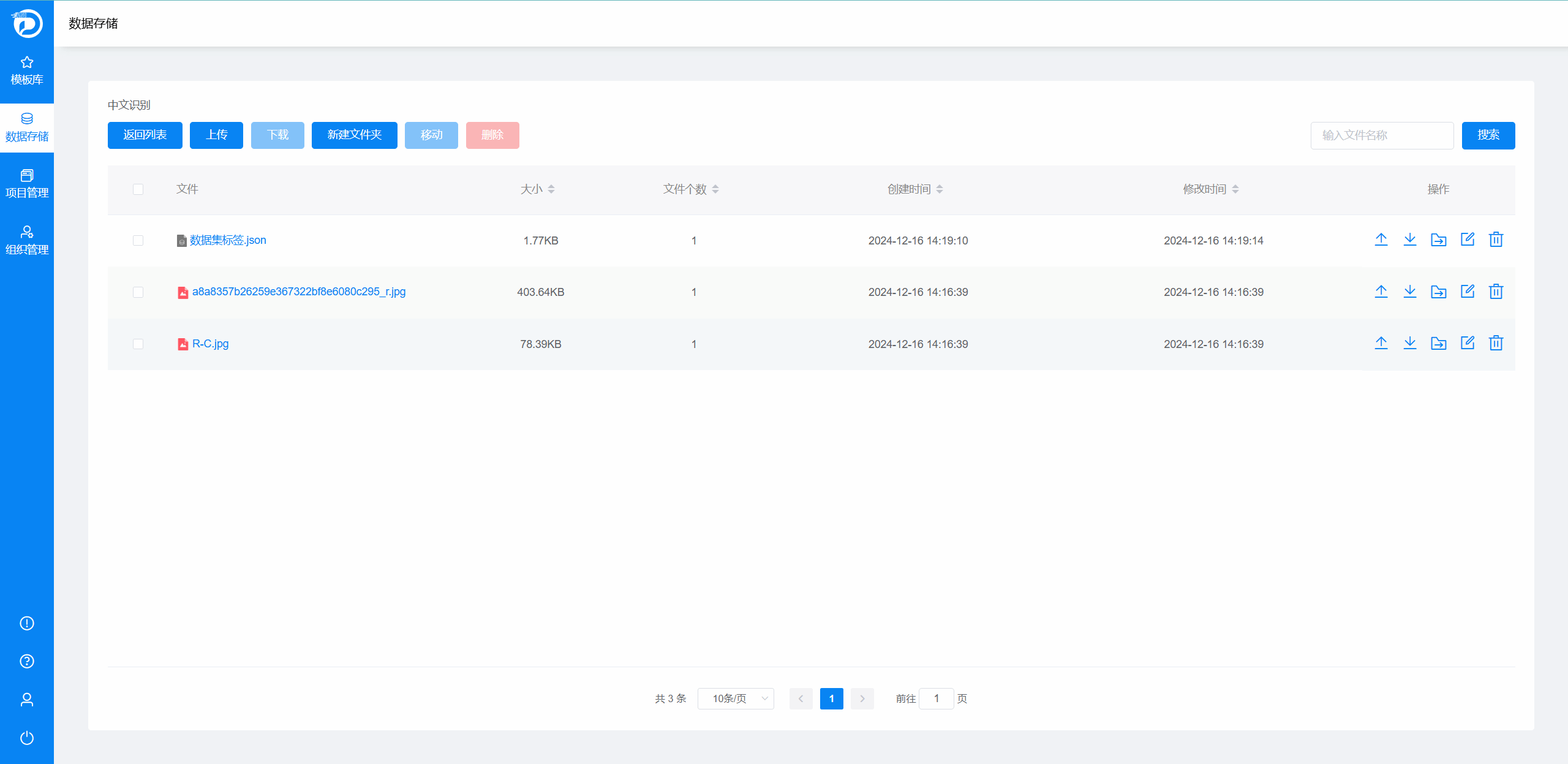1568x764 pixels.
Task: Click edit icon for R-C.jpg row
Action: point(1468,343)
